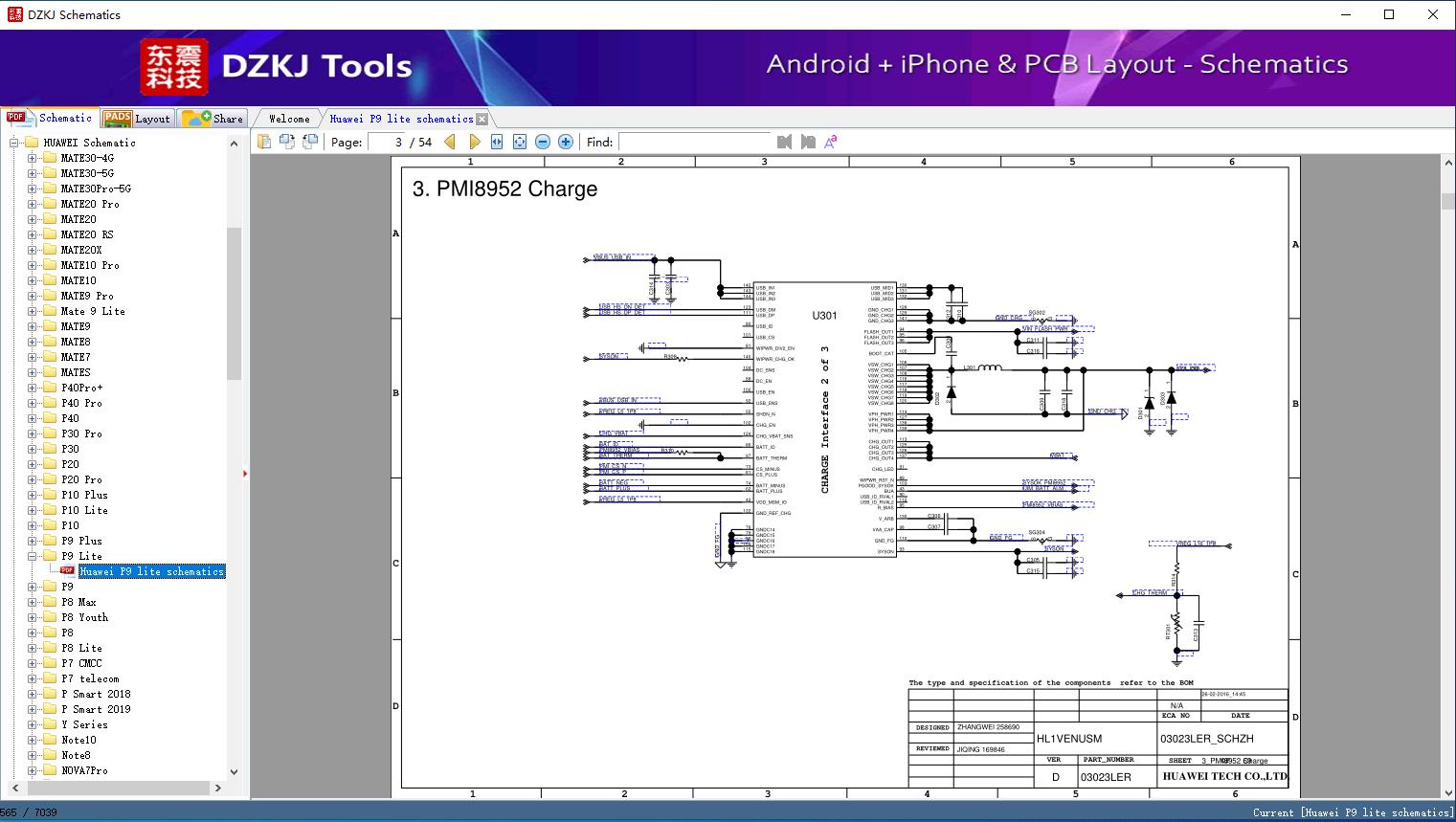Select the Huawei P9 lite schematics tab
Viewport: 1456px width, 822px height.
pyautogui.click(x=401, y=119)
